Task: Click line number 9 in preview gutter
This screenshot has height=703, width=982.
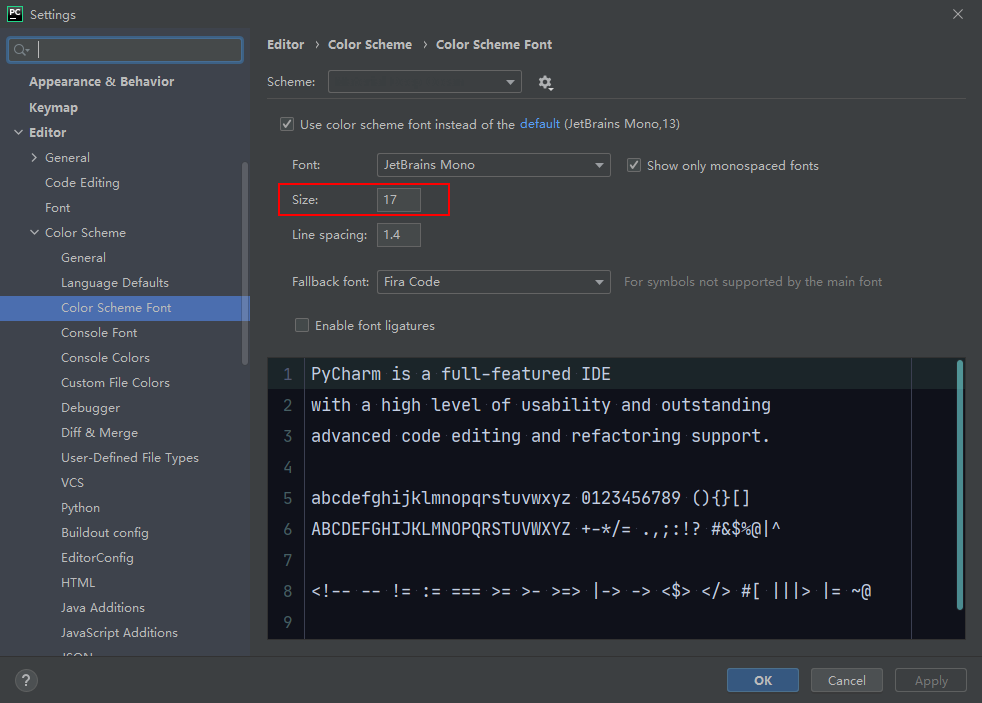Action: (x=287, y=622)
